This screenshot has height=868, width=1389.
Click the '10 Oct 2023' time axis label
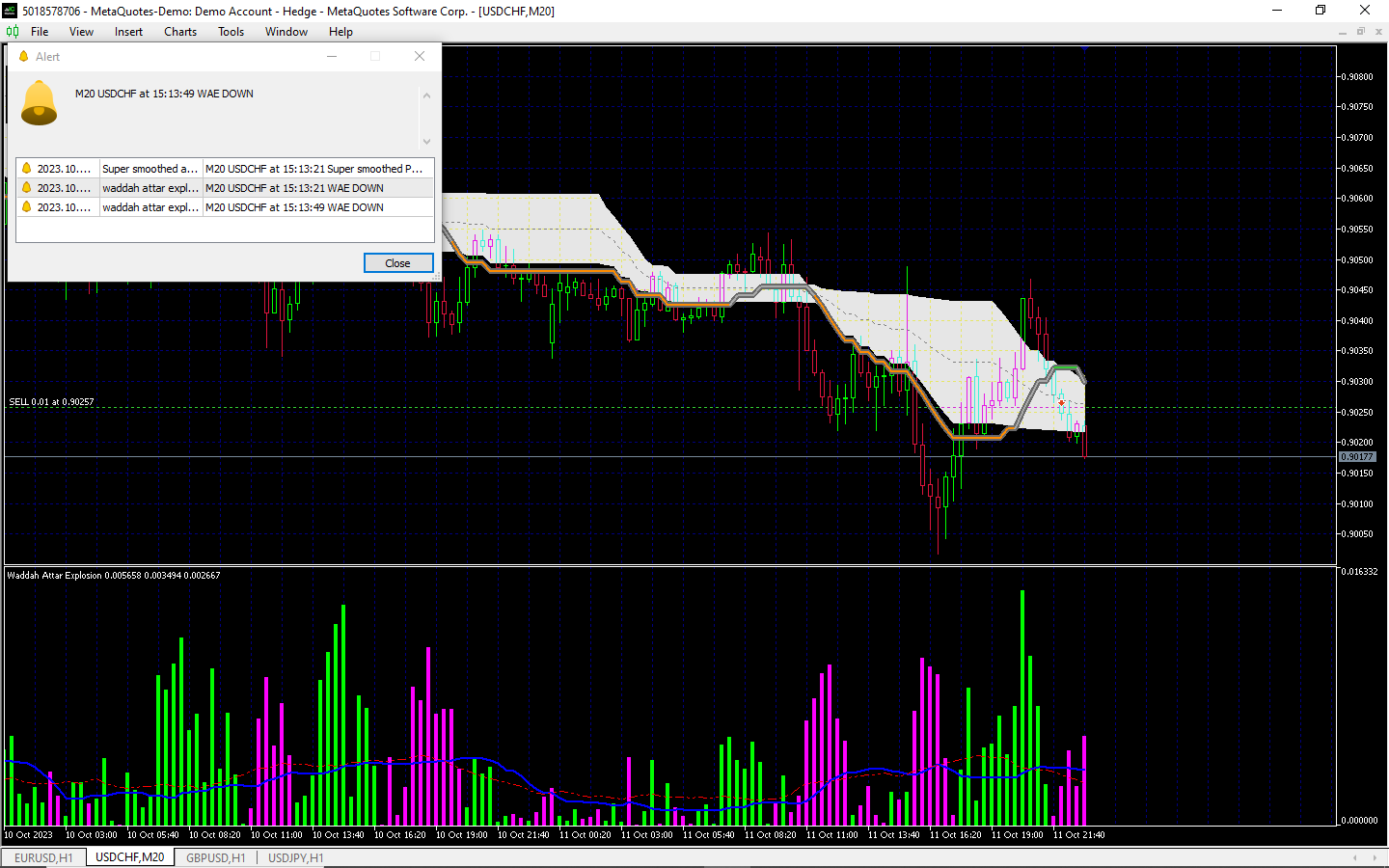29,835
